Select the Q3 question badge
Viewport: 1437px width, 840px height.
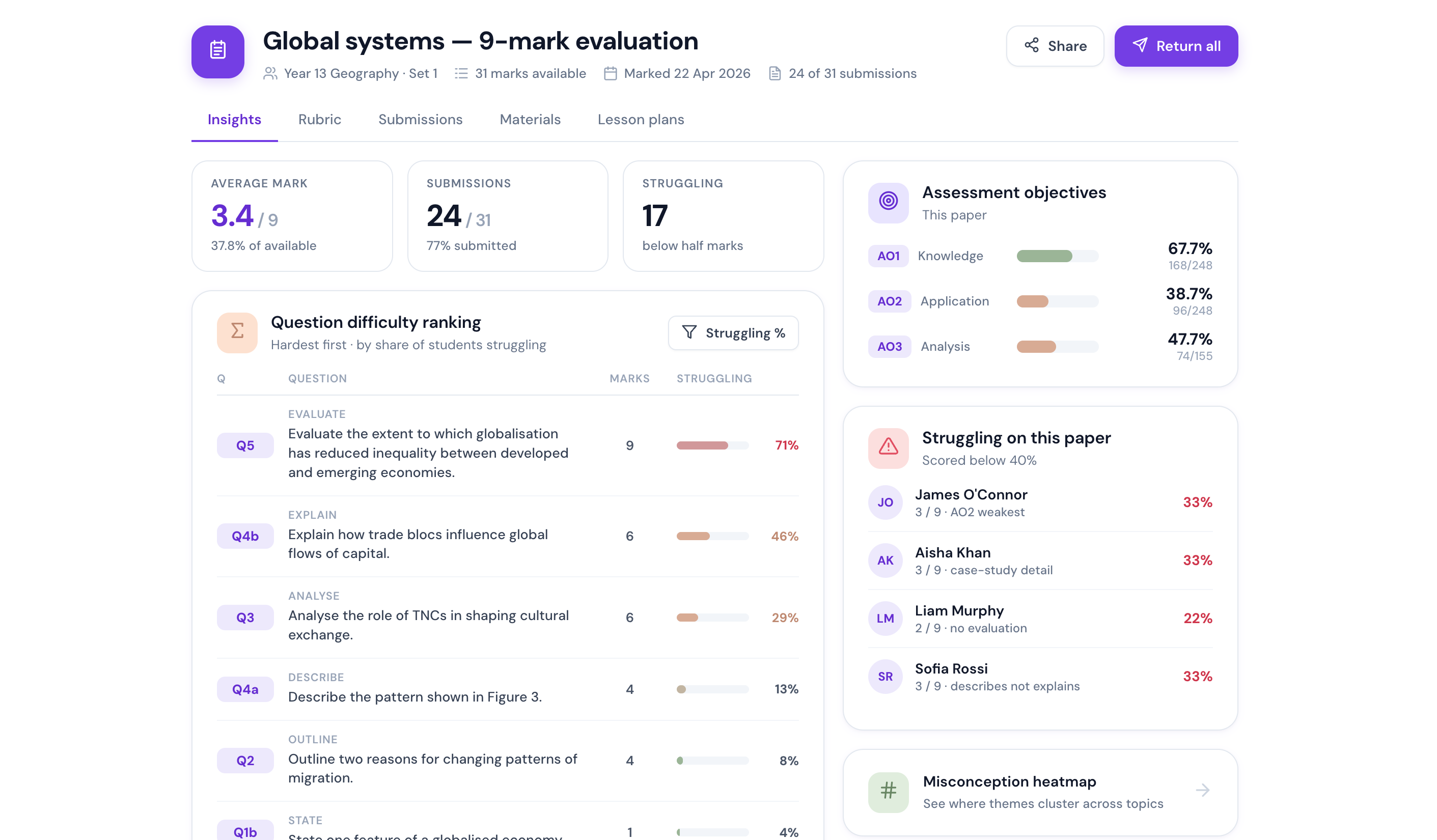point(245,618)
